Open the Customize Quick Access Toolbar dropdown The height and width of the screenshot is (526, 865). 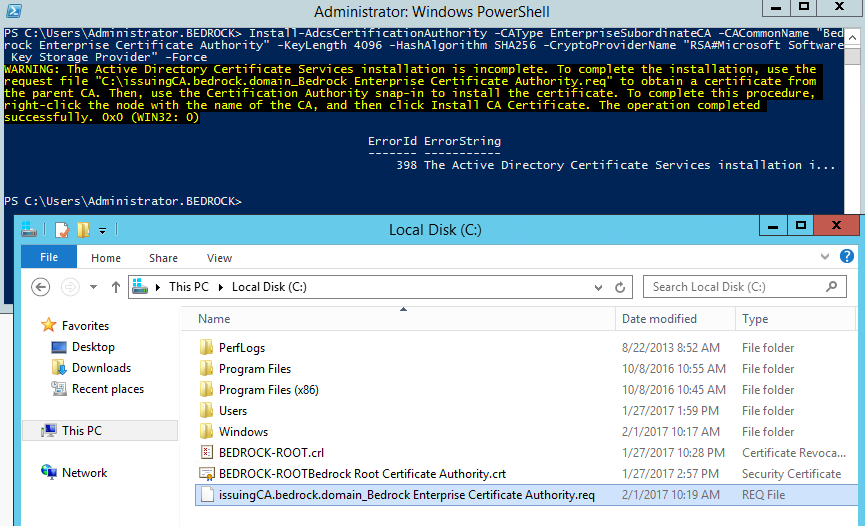pyautogui.click(x=102, y=231)
